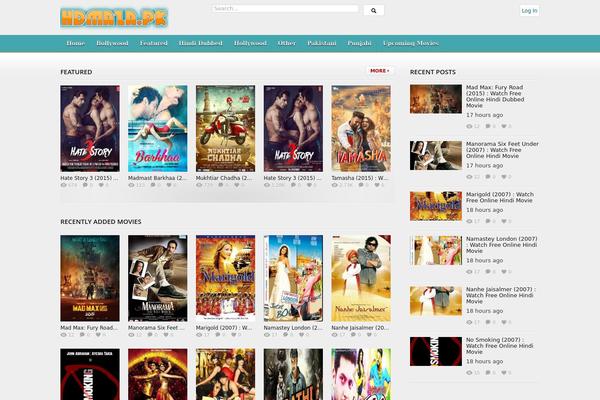
Task: Click MORE button in Featured section
Action: pyautogui.click(x=380, y=71)
